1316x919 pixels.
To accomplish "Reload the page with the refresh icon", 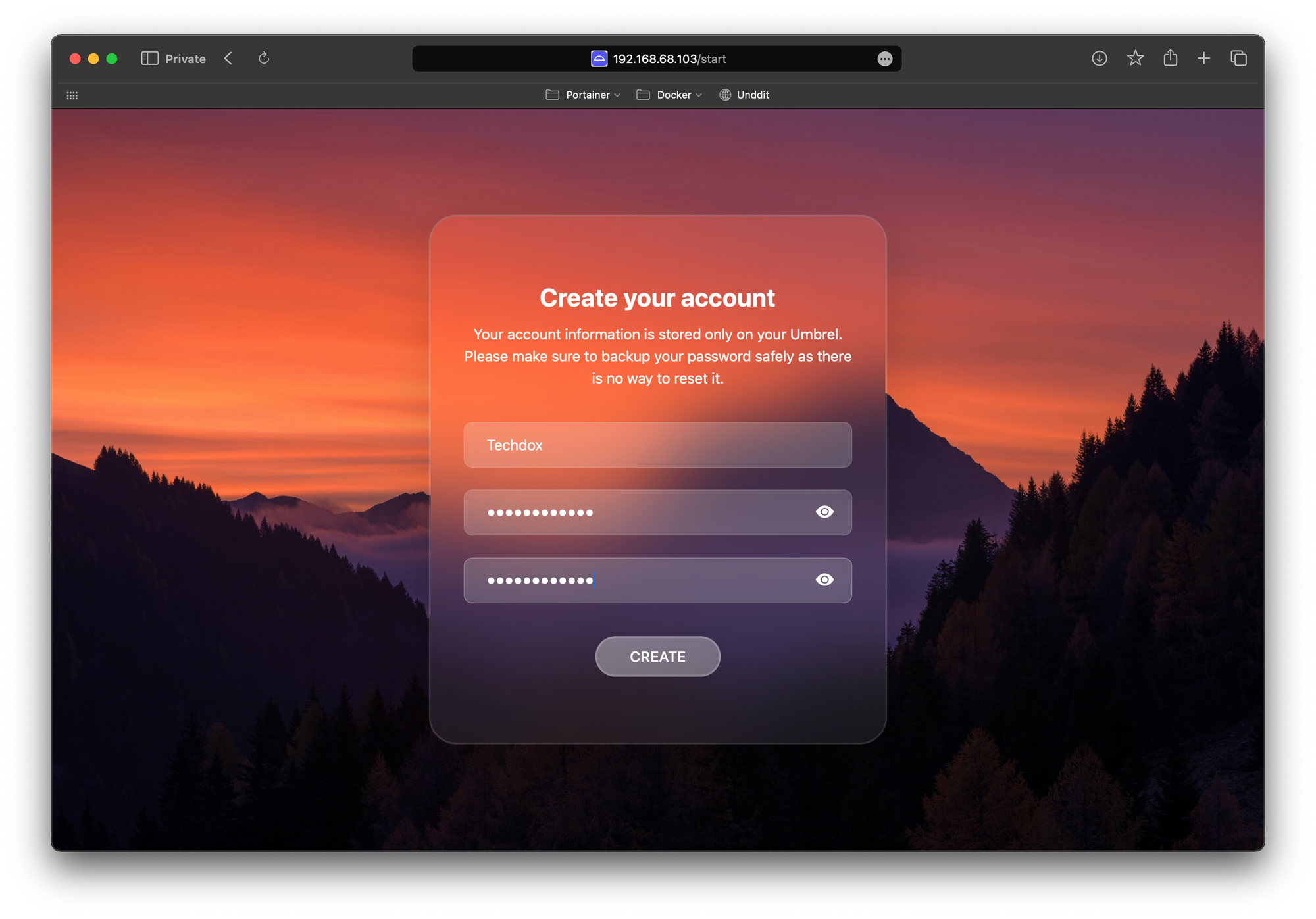I will click(264, 59).
